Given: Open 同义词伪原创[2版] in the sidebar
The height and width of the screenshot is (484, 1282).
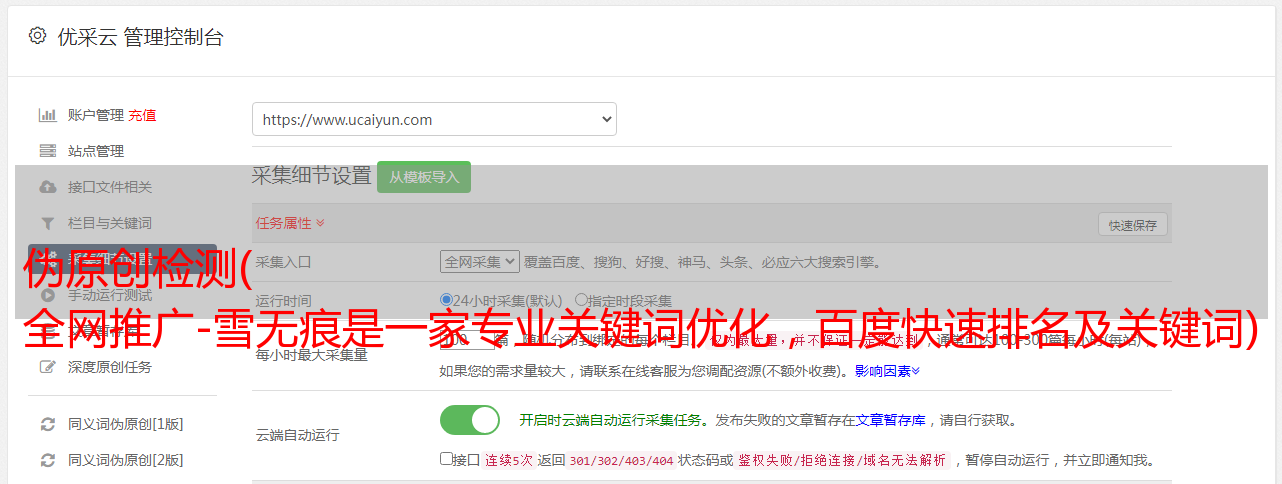Looking at the screenshot, I should pyautogui.click(x=126, y=460).
